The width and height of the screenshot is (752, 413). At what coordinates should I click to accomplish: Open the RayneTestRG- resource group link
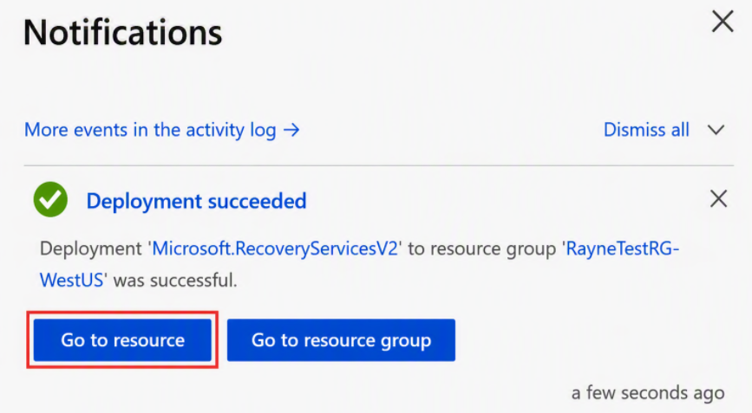(x=623, y=248)
